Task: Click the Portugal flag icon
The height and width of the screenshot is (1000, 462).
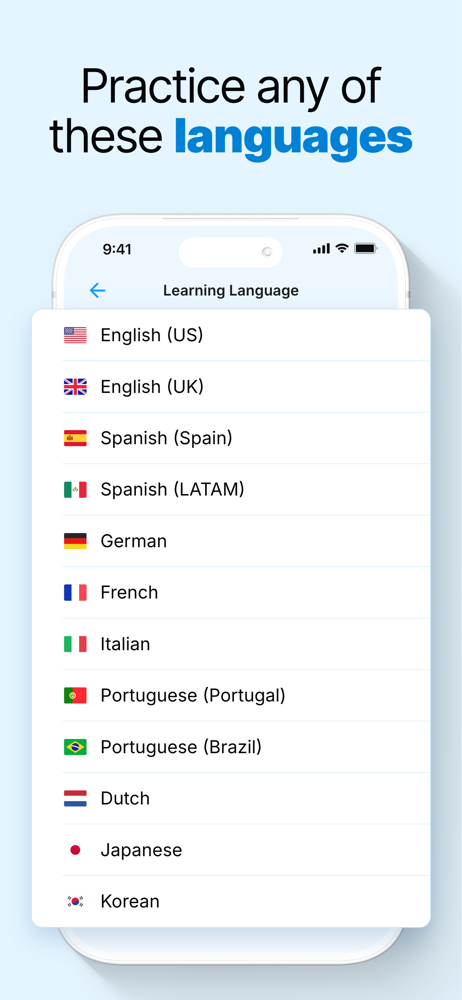Action: click(x=75, y=696)
